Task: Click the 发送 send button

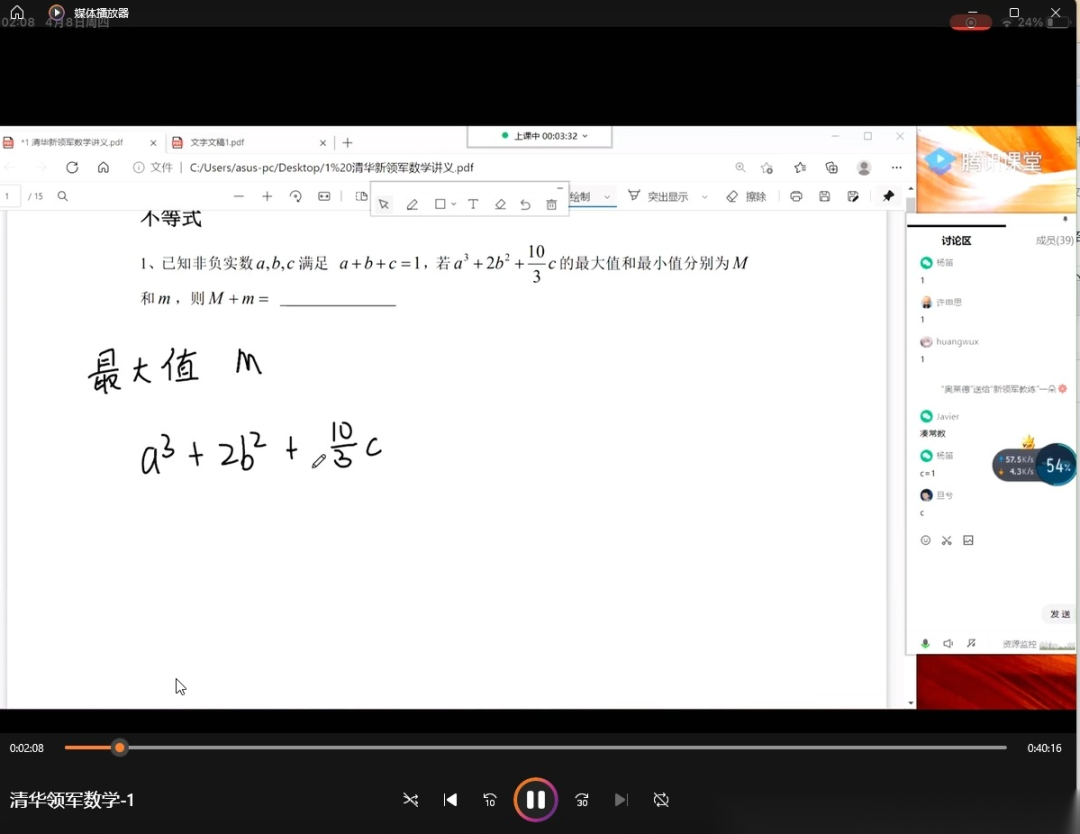Action: point(1059,614)
